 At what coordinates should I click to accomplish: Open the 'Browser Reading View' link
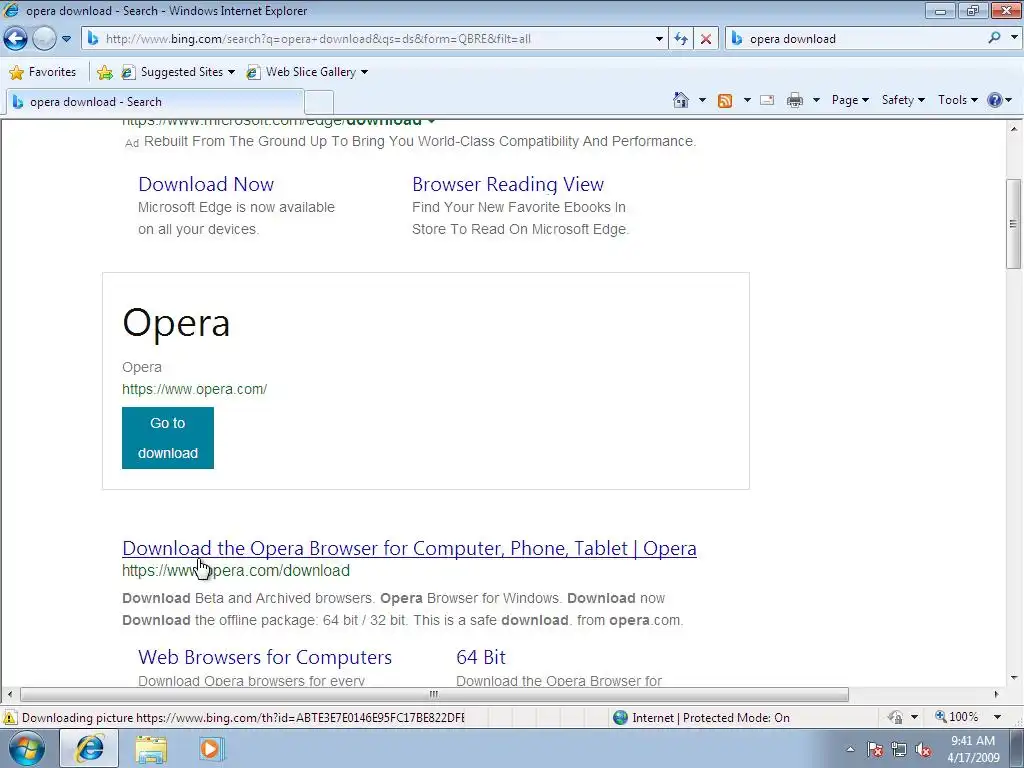(x=508, y=184)
